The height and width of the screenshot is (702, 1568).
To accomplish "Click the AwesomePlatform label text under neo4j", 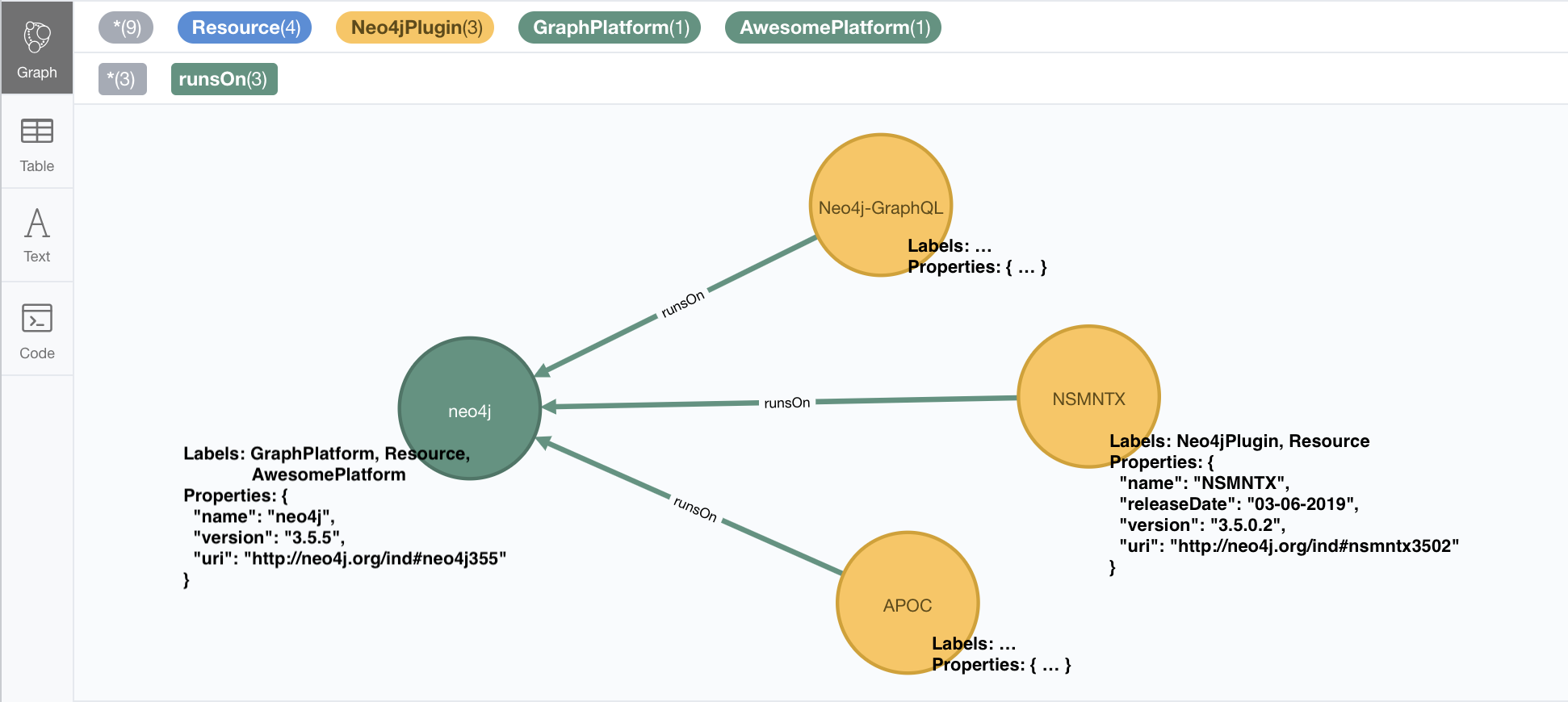I will pos(329,474).
